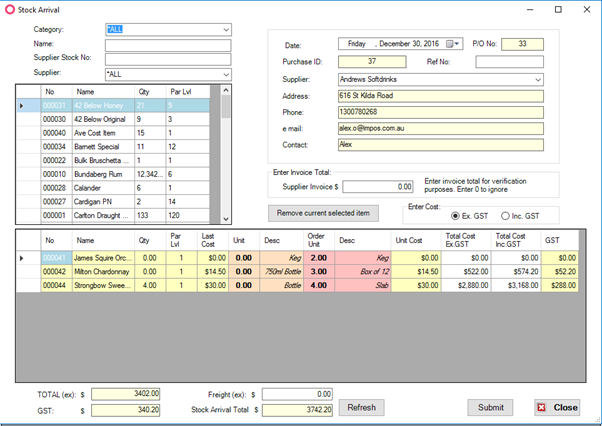The height and width of the screenshot is (426, 602).
Task: Click the Phone field 1300780268
Action: click(441, 112)
